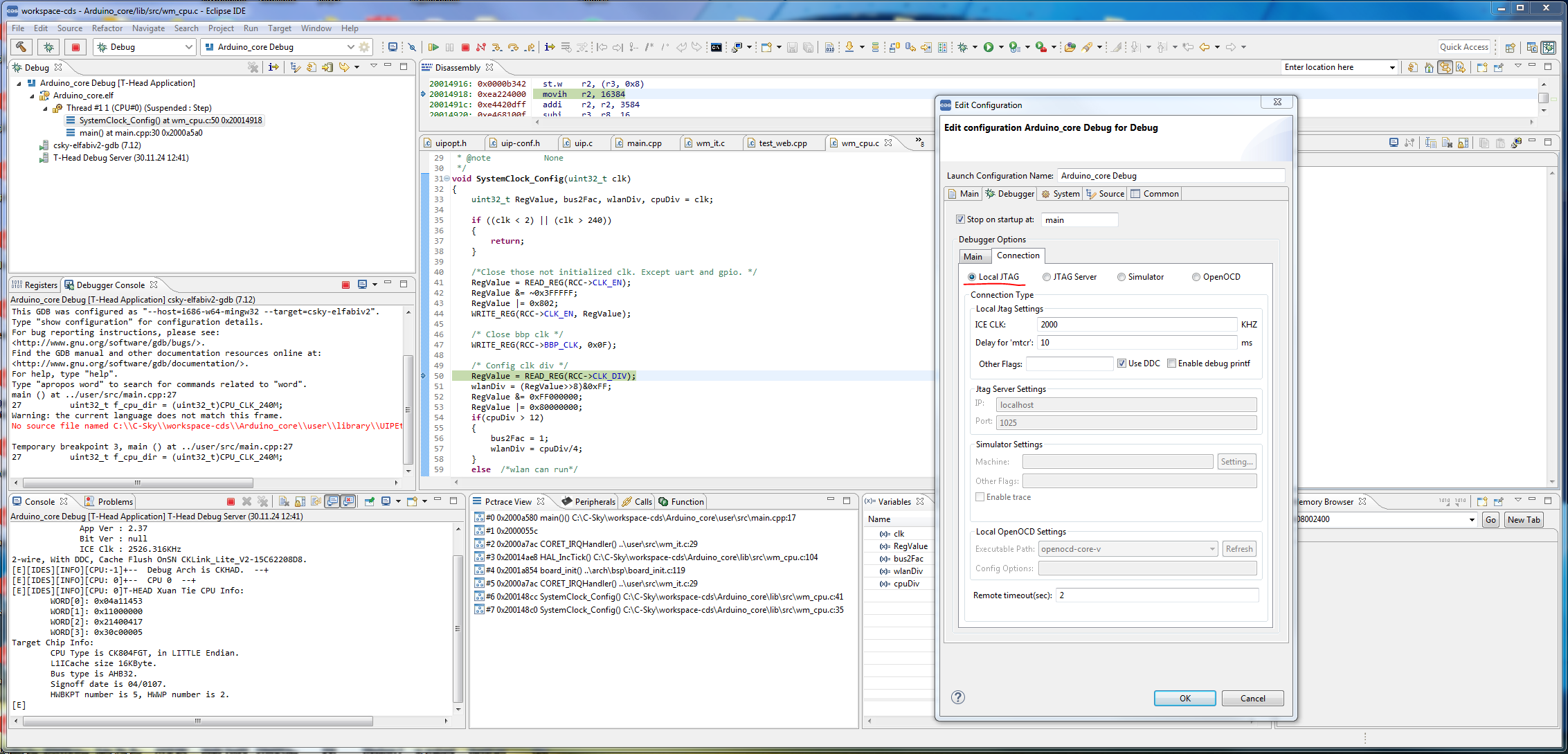Screen dimensions: 1568x754
Task: Click Remove All Terminated Launches in Debug view
Action: 253,67
